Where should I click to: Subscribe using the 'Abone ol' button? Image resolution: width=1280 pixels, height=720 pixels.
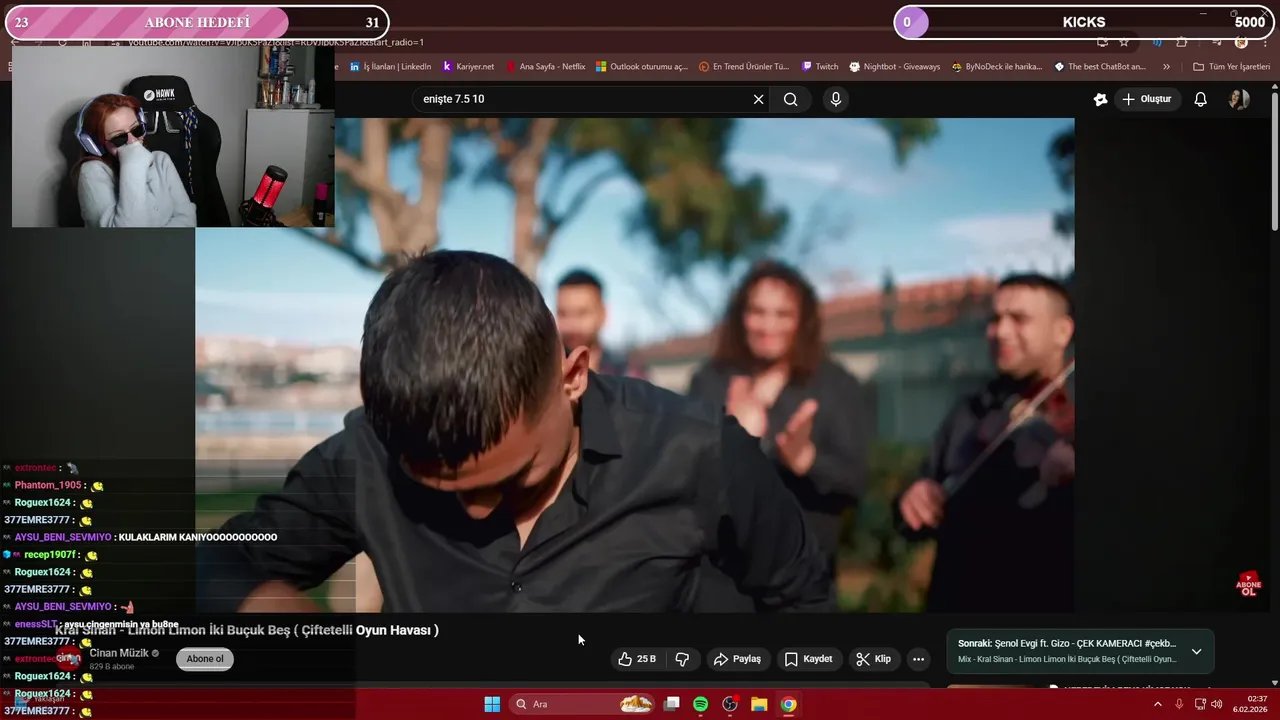pyautogui.click(x=205, y=659)
